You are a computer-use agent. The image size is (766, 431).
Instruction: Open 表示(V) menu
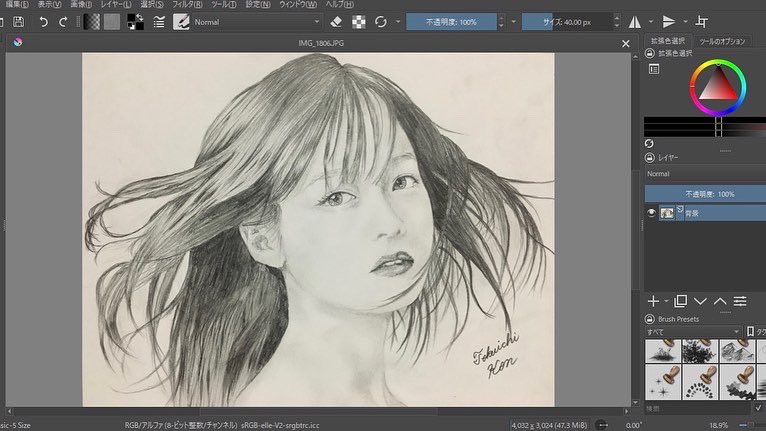49,4
